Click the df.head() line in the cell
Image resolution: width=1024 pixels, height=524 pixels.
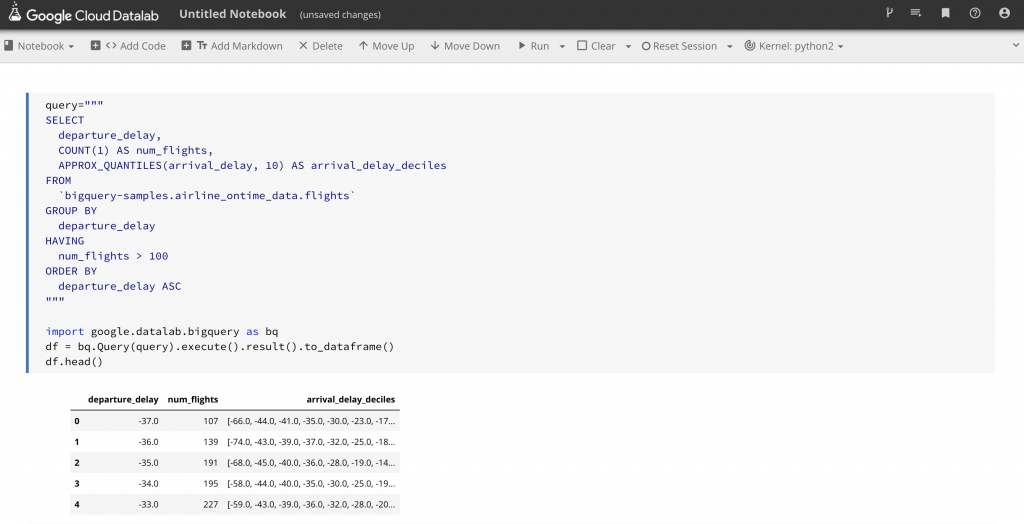(x=74, y=361)
